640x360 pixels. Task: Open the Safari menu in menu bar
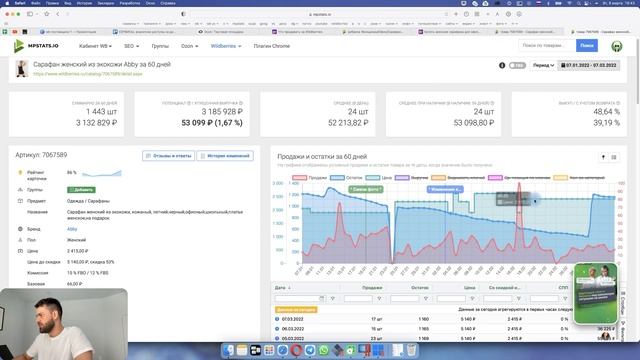coord(20,3)
